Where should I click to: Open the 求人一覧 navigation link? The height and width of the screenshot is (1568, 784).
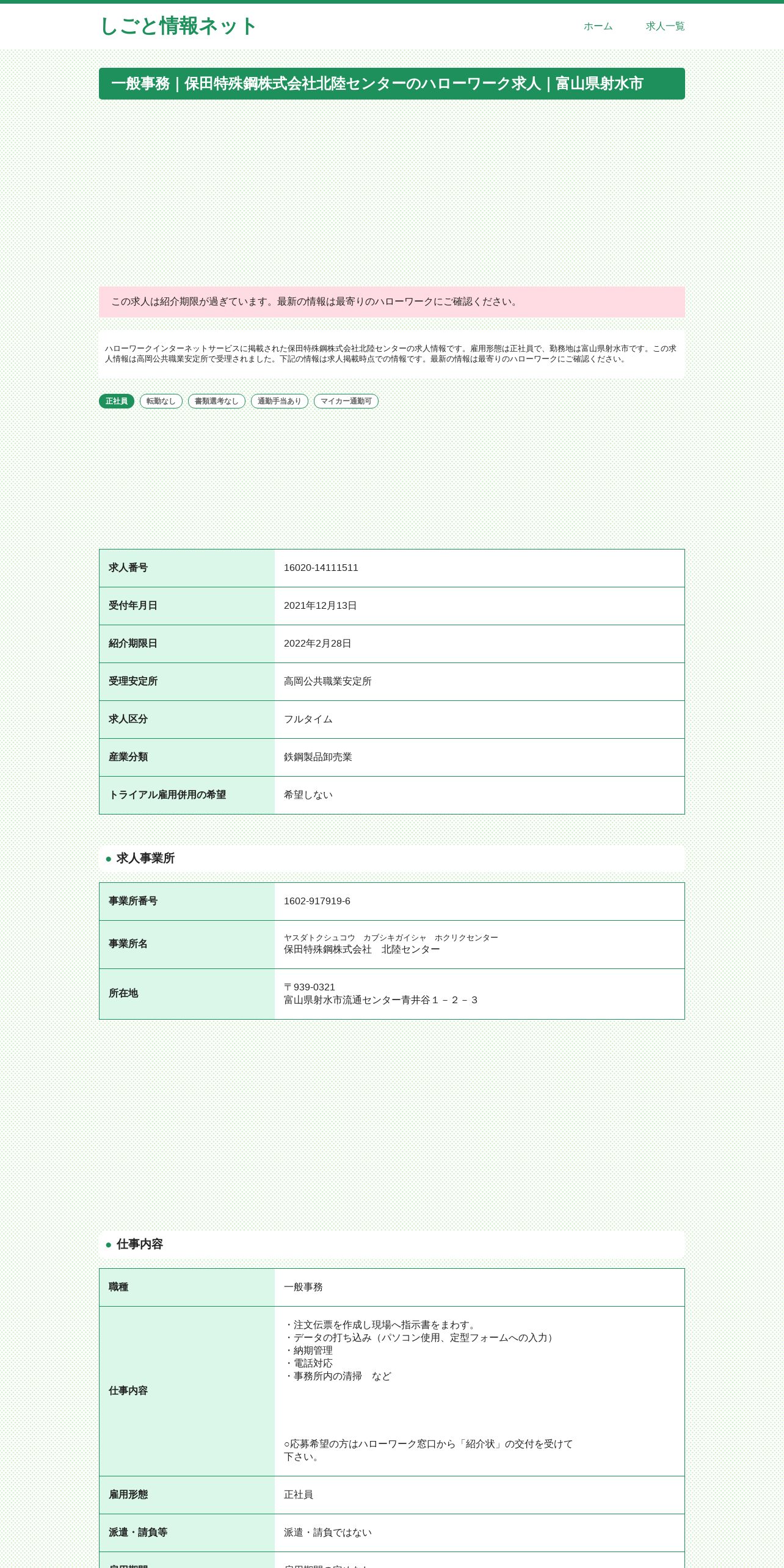(665, 26)
